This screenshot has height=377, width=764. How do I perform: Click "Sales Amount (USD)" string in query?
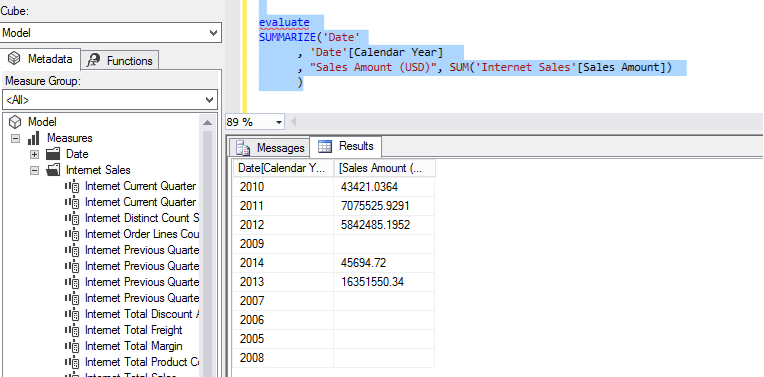[373, 68]
